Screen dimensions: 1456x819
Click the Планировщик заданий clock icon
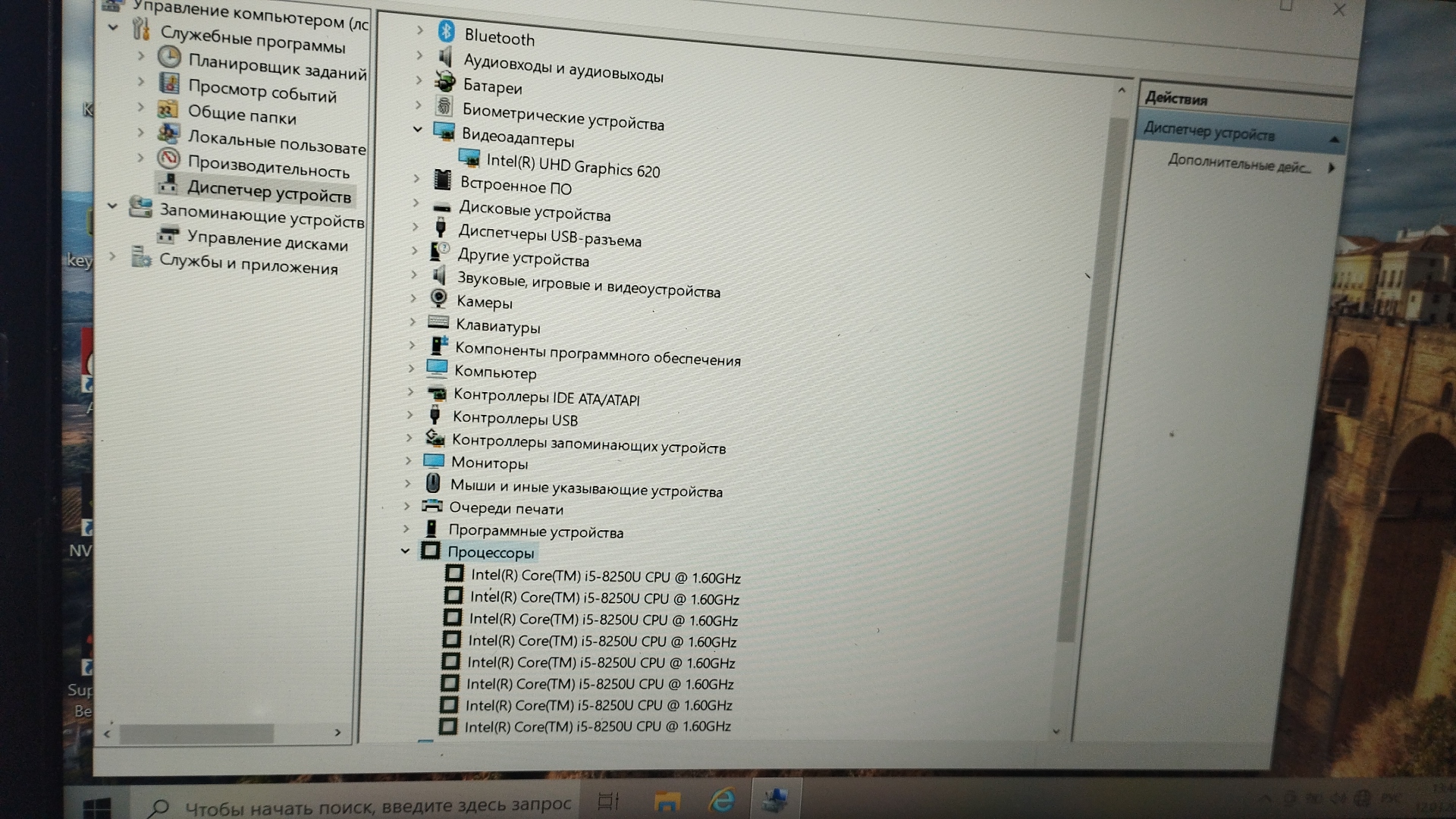[x=169, y=57]
